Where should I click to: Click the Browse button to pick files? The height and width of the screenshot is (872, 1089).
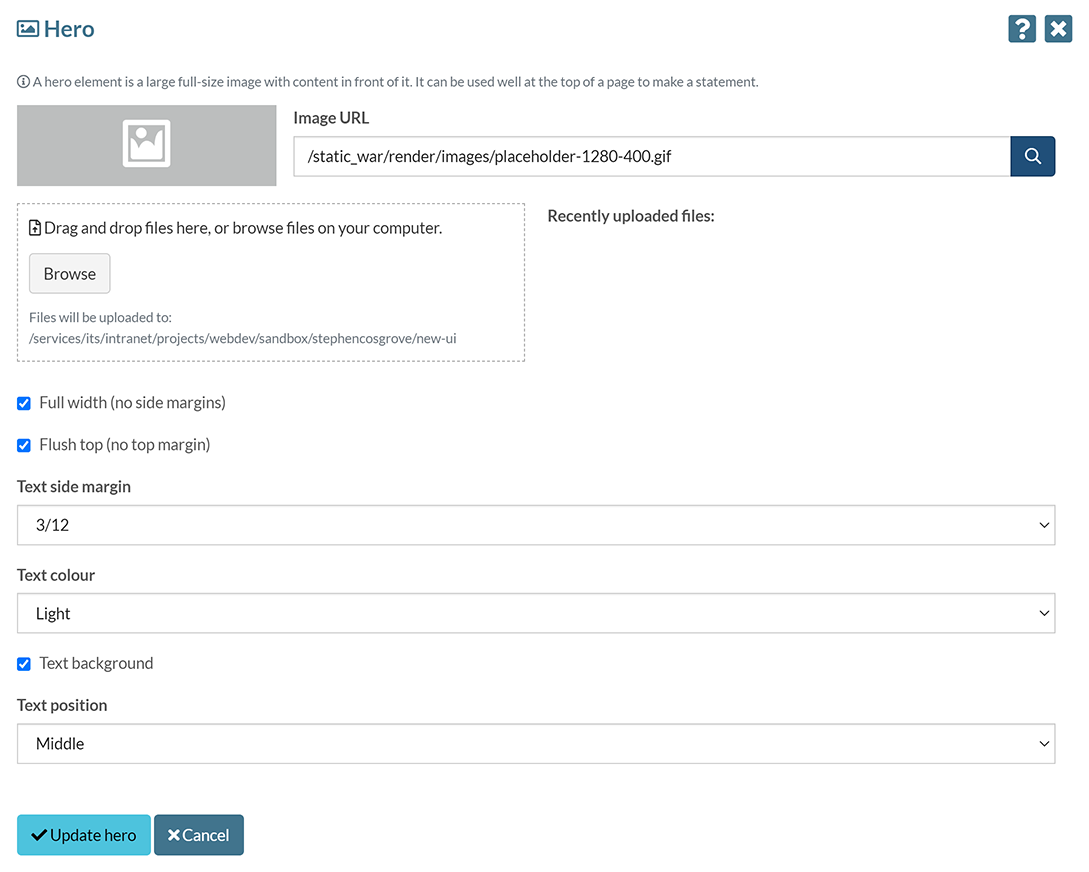pyautogui.click(x=69, y=273)
